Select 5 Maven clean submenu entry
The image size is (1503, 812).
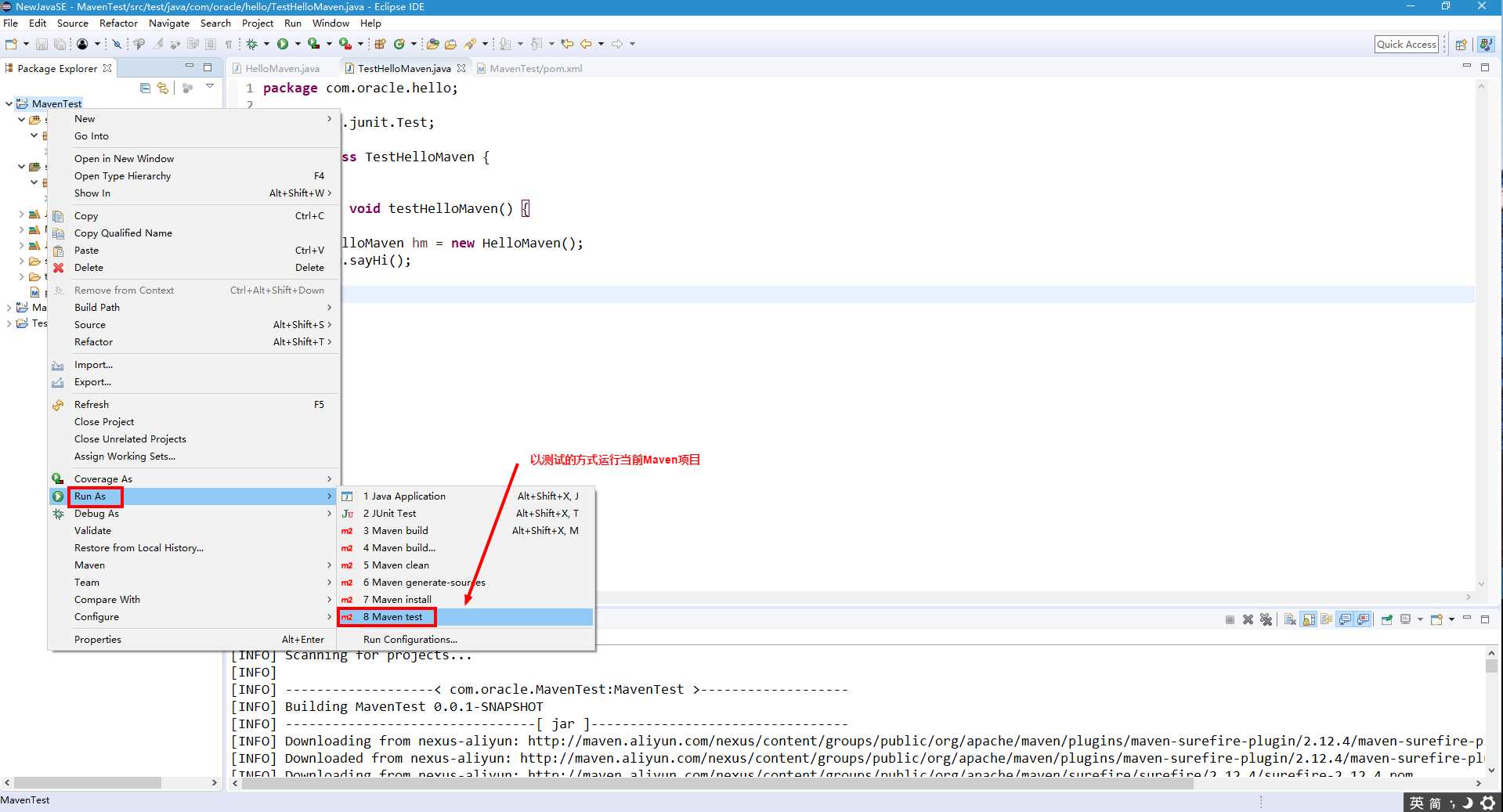[x=465, y=565]
